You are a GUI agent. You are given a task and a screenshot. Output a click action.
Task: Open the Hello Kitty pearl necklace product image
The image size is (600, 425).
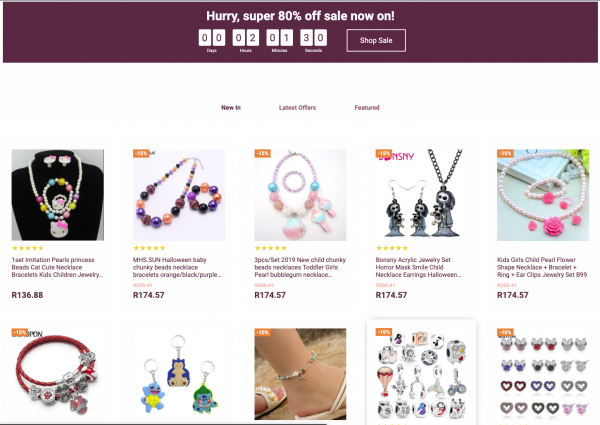coord(57,195)
